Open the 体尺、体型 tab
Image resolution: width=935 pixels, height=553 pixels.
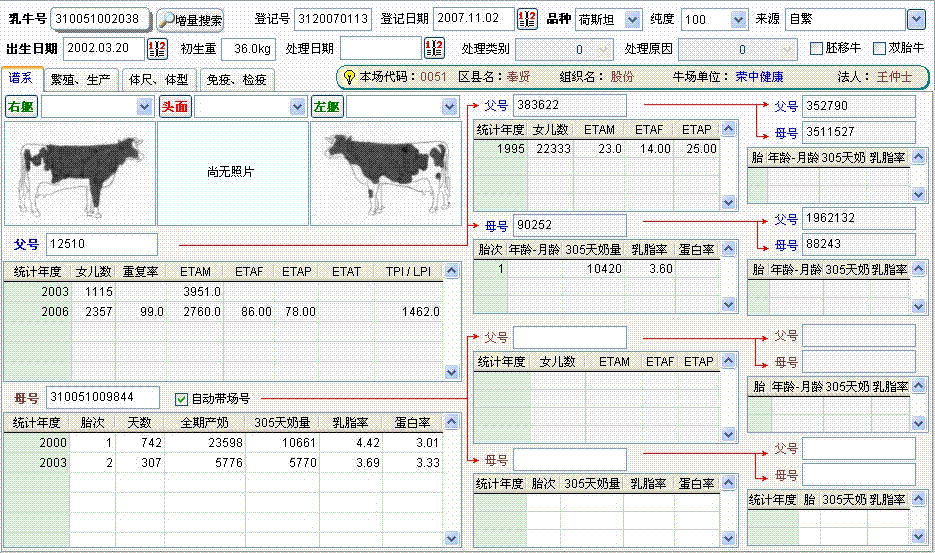158,79
